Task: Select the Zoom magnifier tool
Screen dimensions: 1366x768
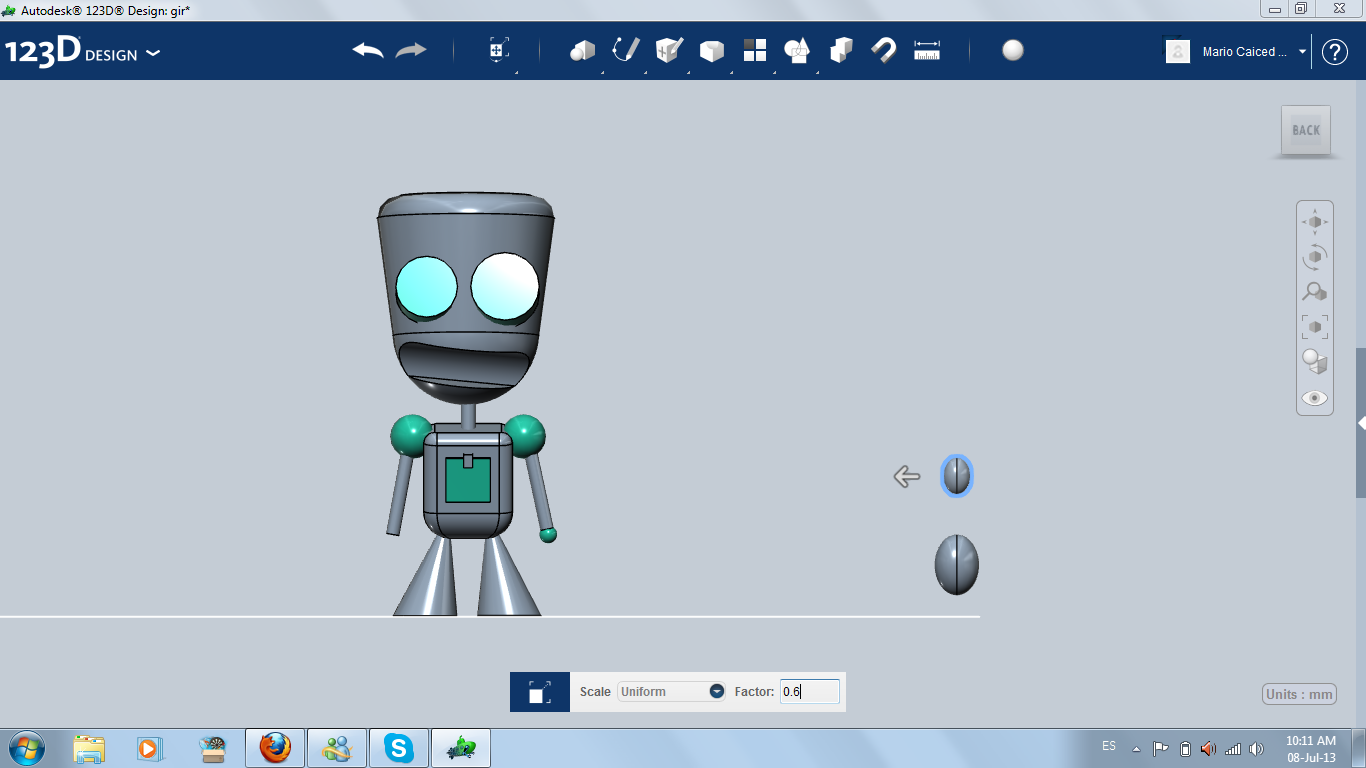Action: tap(1315, 292)
